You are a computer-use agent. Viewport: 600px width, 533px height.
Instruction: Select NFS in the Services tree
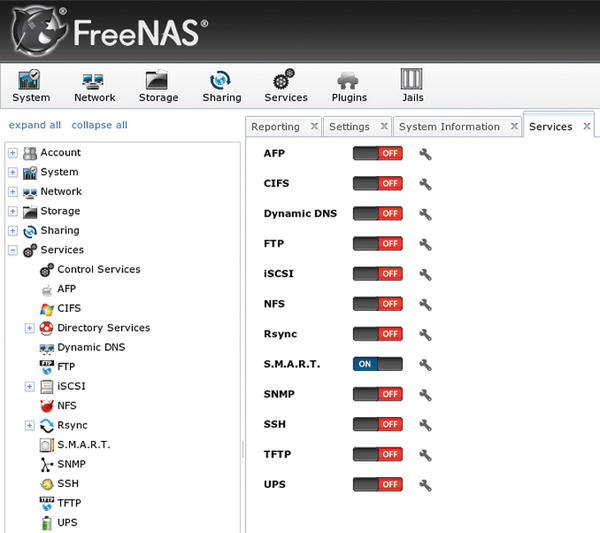[x=59, y=406]
